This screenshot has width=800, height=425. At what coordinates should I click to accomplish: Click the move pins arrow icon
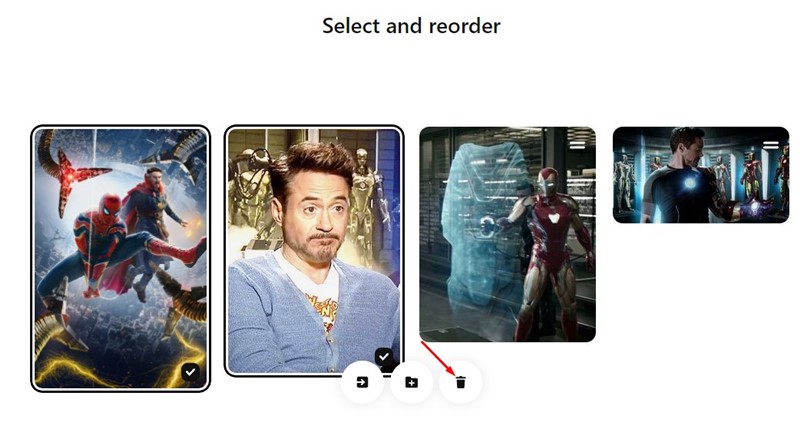point(362,382)
